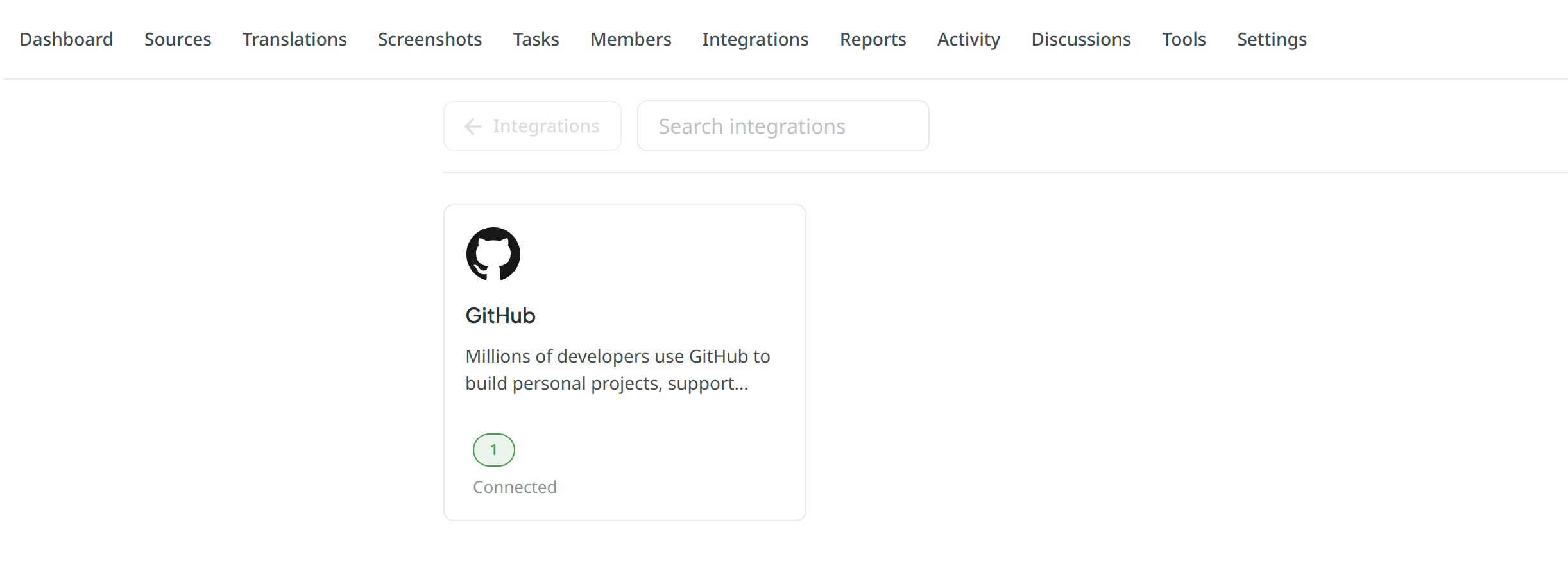Open the Tools tab

tap(1184, 39)
